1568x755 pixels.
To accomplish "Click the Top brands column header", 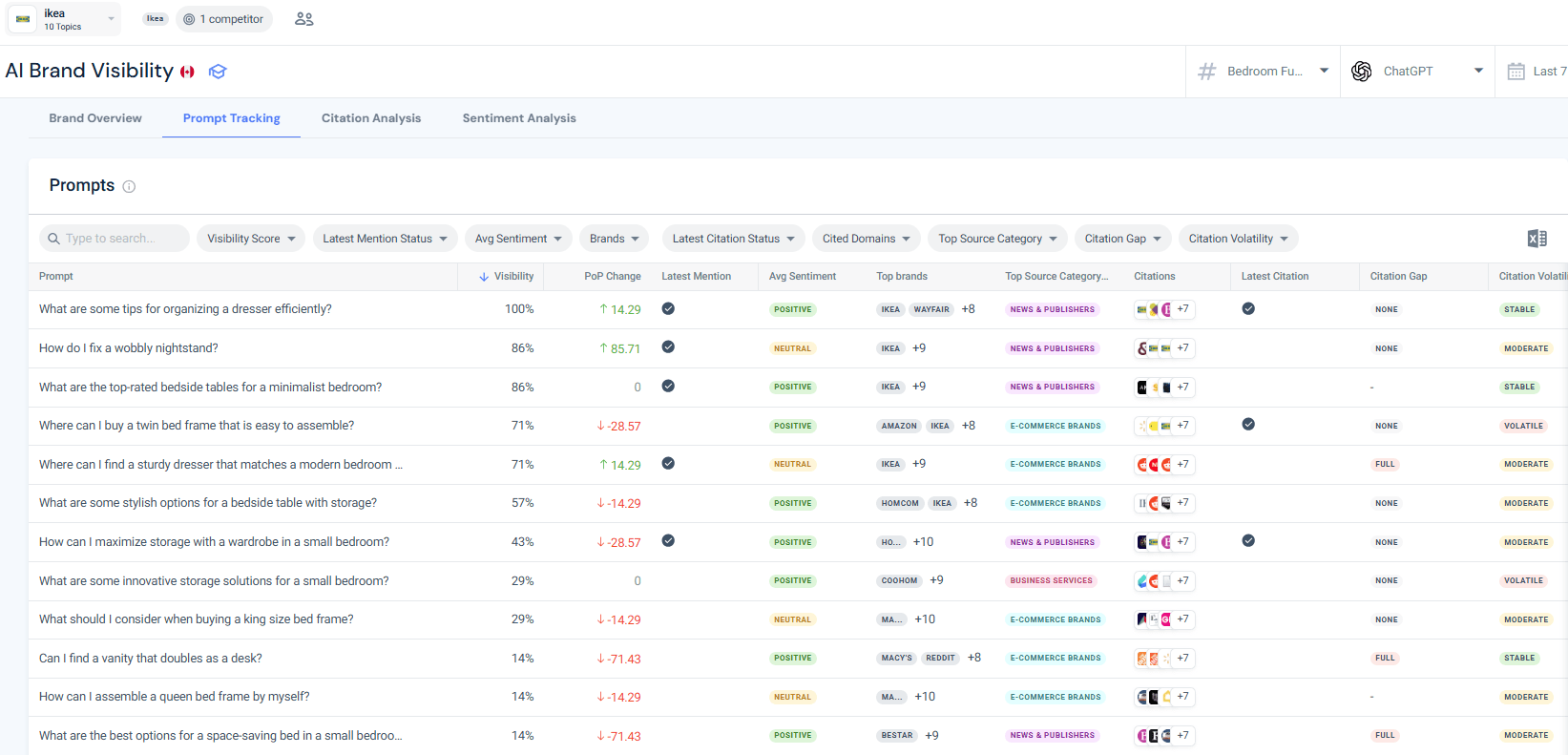I will click(902, 277).
